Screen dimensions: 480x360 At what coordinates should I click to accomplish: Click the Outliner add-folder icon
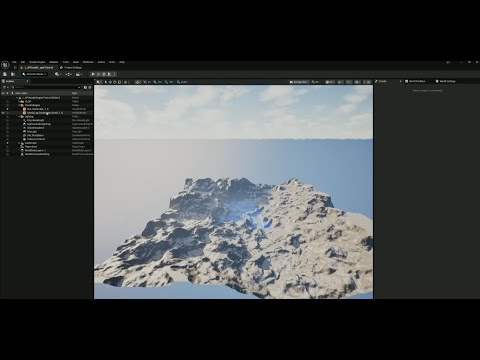point(85,87)
